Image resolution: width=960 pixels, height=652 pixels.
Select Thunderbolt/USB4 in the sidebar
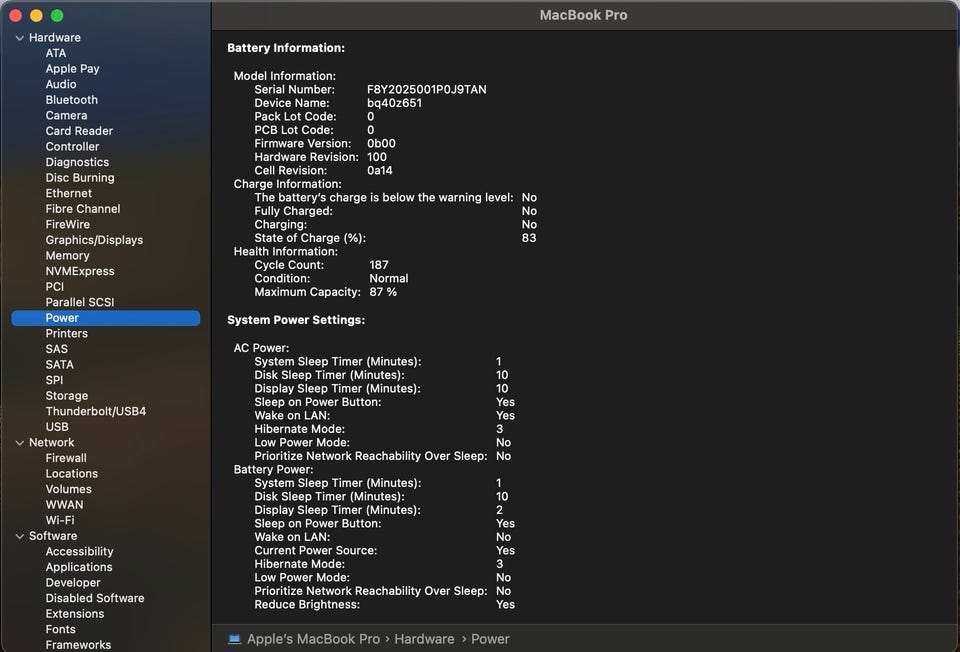click(96, 411)
